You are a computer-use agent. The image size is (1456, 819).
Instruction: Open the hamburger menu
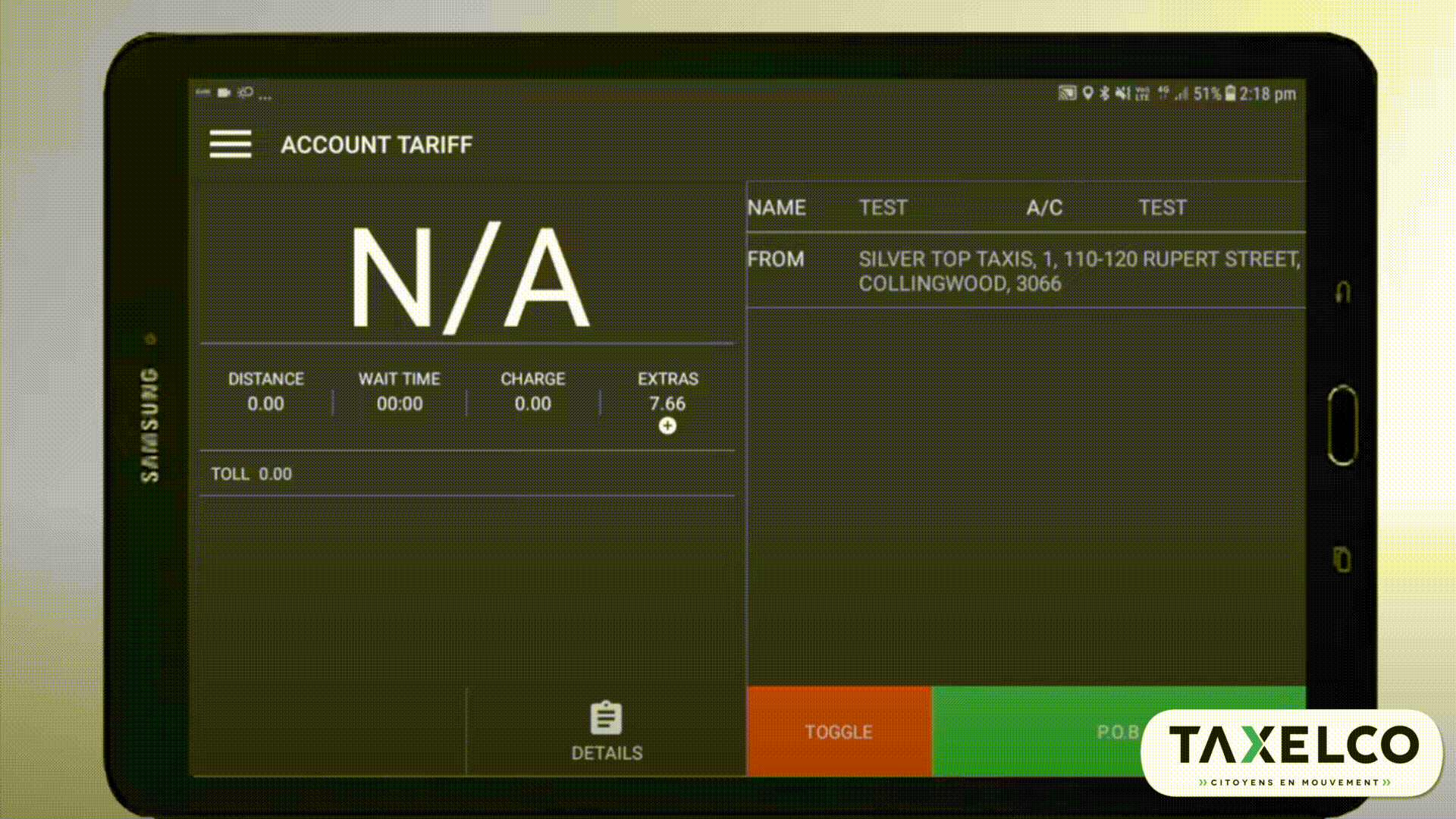click(231, 144)
